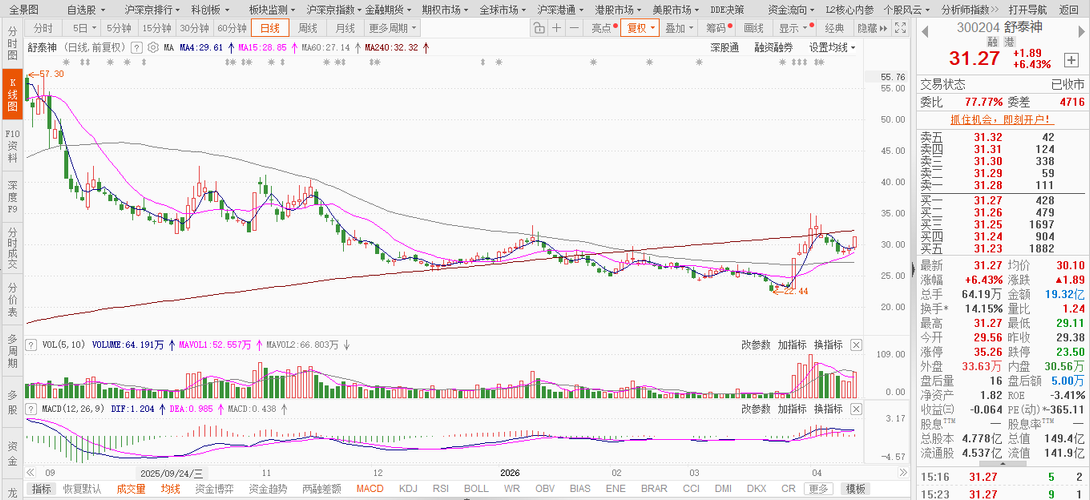Select the 深度F9 sidebar tab
The height and width of the screenshot is (500, 1090).
[13, 195]
